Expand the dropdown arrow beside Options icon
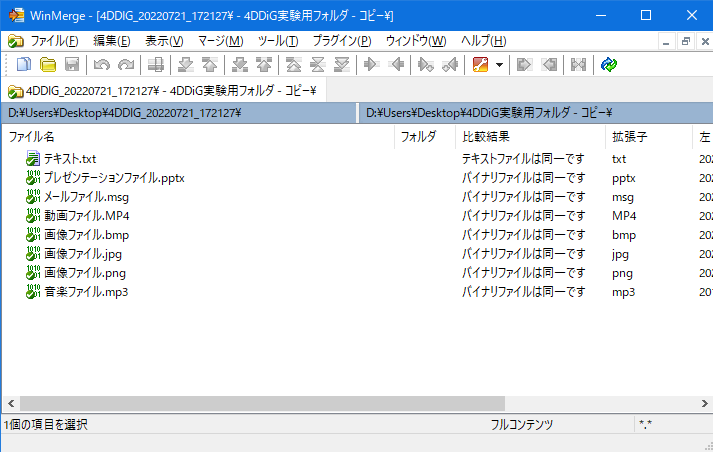The image size is (713, 452). click(499, 65)
